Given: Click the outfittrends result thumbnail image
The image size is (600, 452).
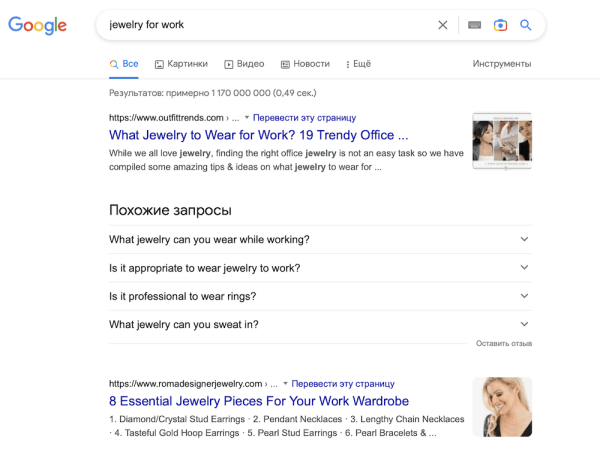Looking at the screenshot, I should click(x=501, y=141).
